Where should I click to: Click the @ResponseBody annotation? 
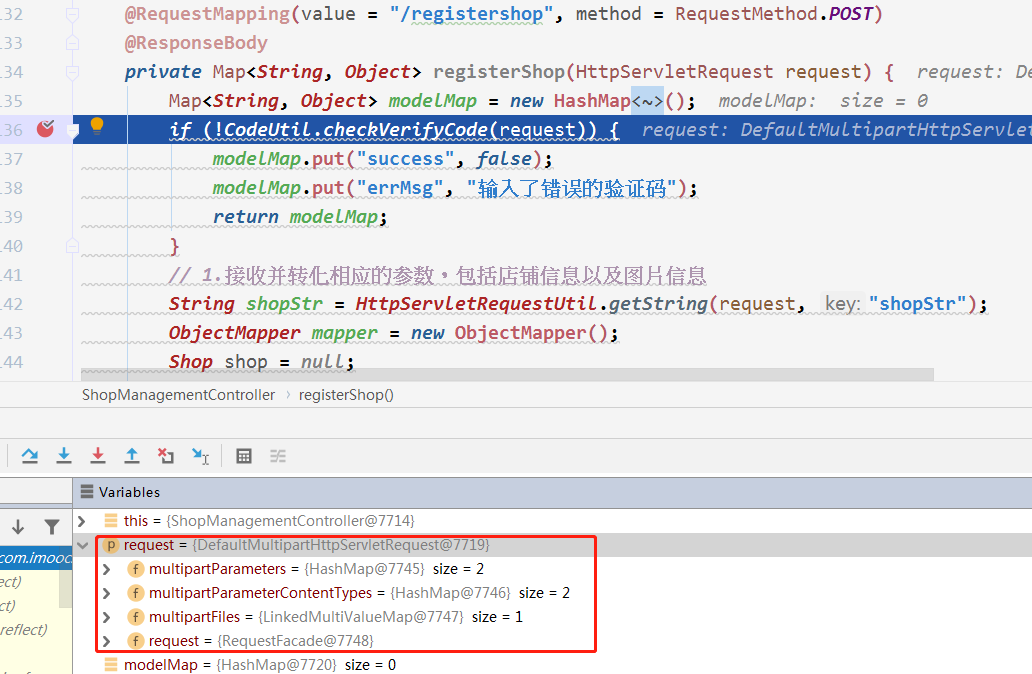[196, 43]
